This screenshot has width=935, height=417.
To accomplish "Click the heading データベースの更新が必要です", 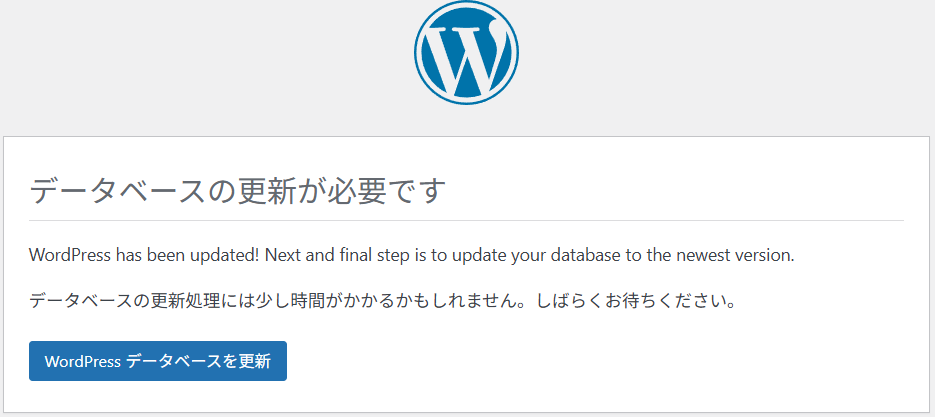I will point(237,189).
